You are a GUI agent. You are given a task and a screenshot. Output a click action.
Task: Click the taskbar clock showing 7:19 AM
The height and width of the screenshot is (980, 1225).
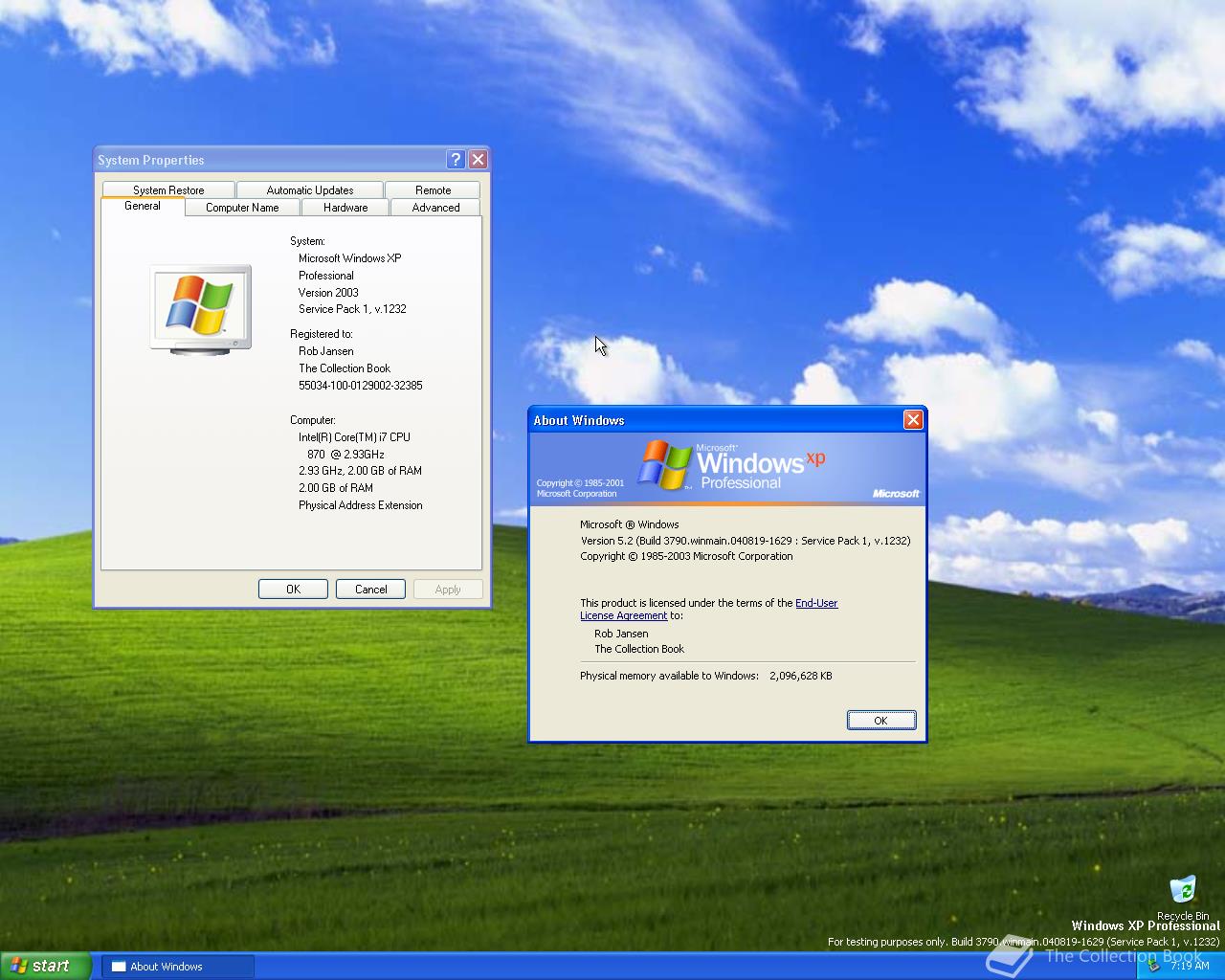[x=1190, y=966]
